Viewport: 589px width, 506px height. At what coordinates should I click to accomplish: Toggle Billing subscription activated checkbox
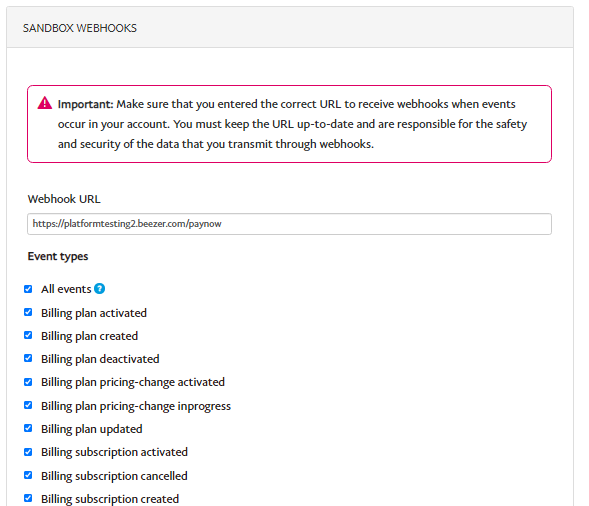pyautogui.click(x=28, y=452)
